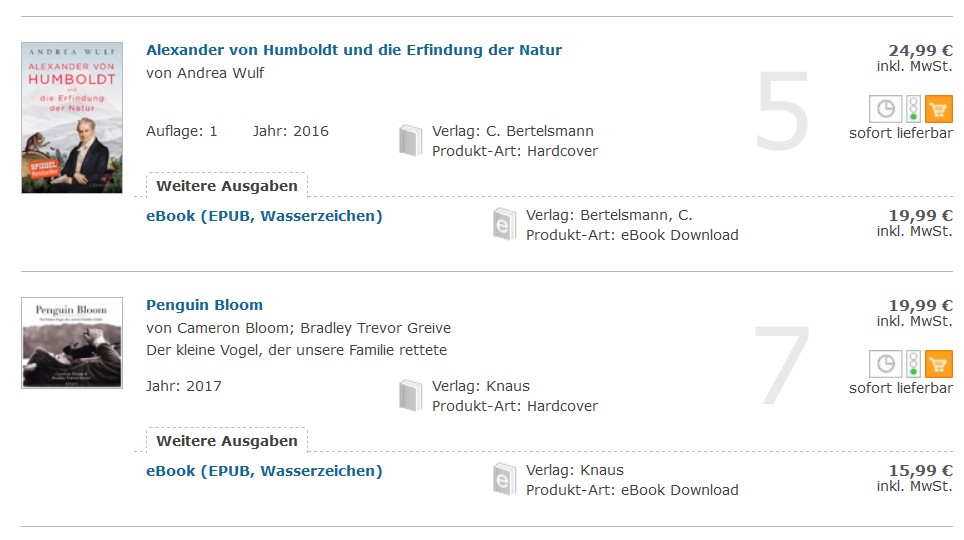Image resolution: width=964 pixels, height=540 pixels.
Task: Click the Humboldt hardcover price 24,99 €
Action: (x=920, y=50)
